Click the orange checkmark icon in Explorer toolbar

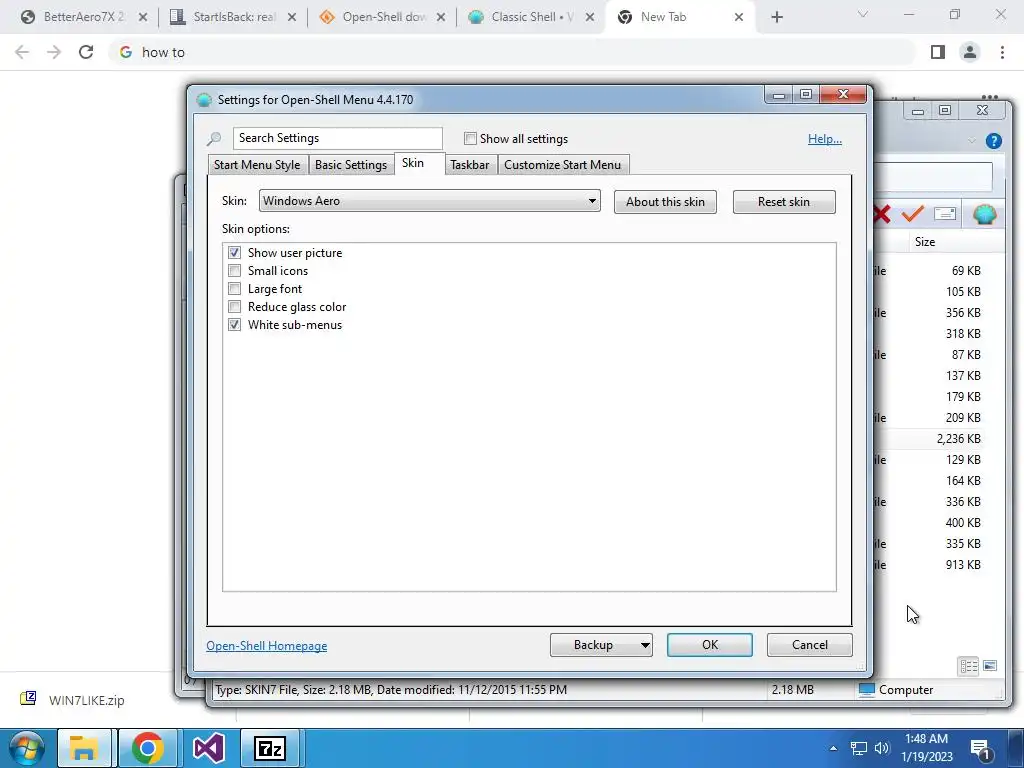912,214
